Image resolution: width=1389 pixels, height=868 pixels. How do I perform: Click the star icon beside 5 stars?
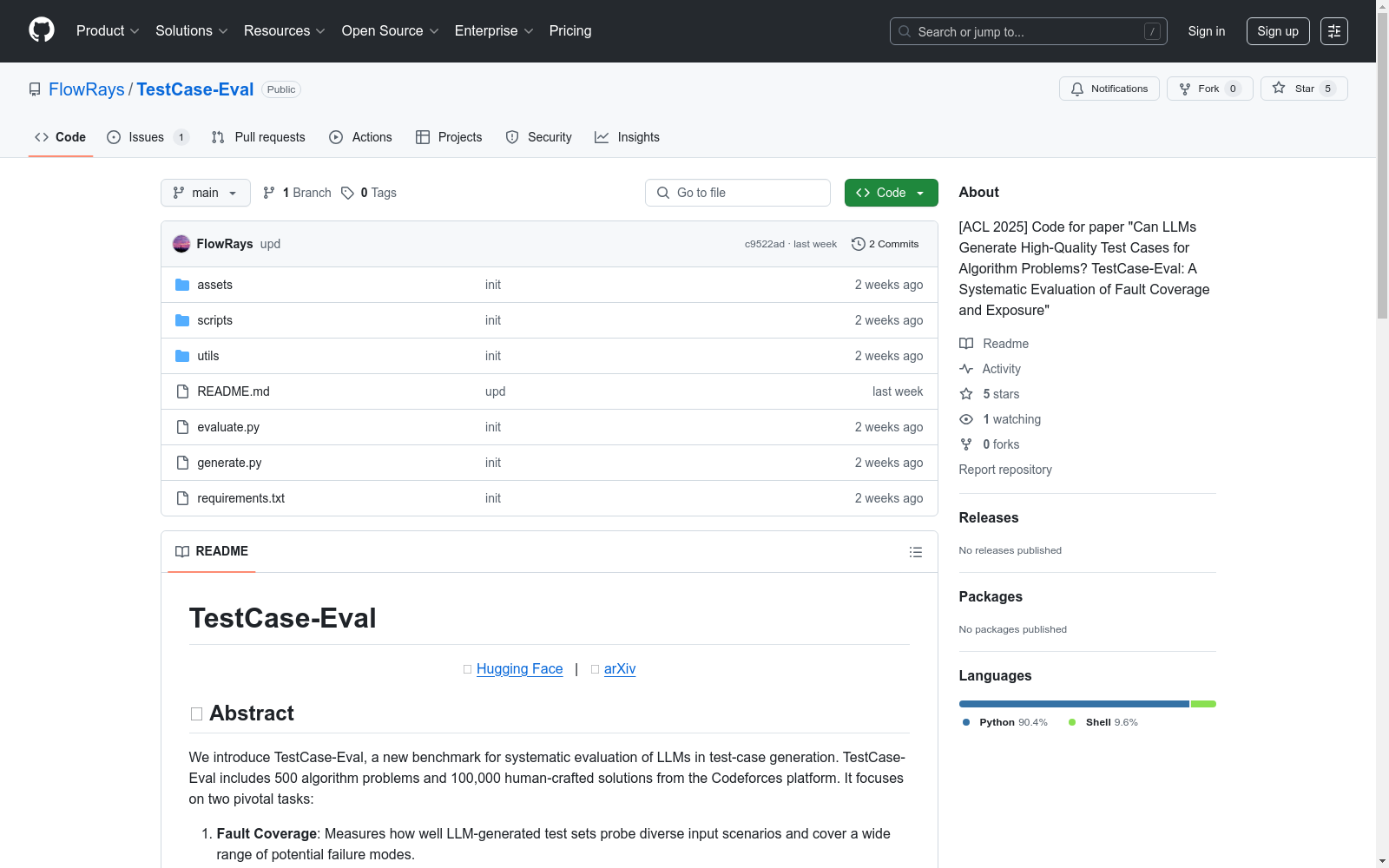click(x=966, y=394)
